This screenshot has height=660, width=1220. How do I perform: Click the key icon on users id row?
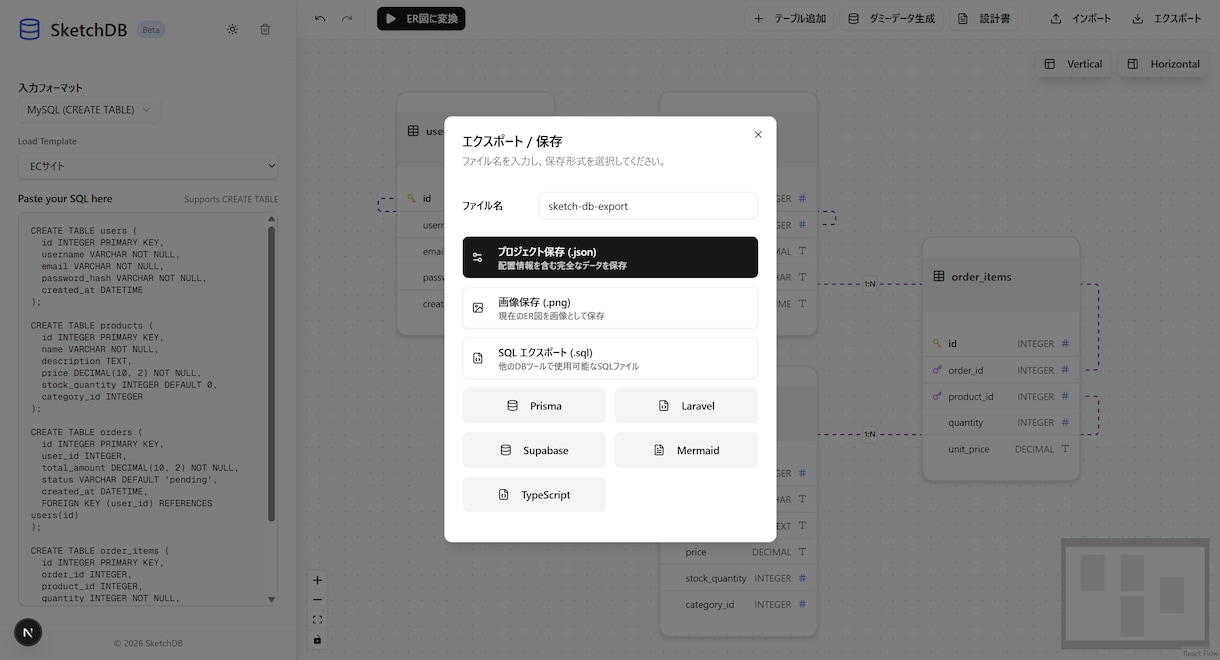[412, 199]
